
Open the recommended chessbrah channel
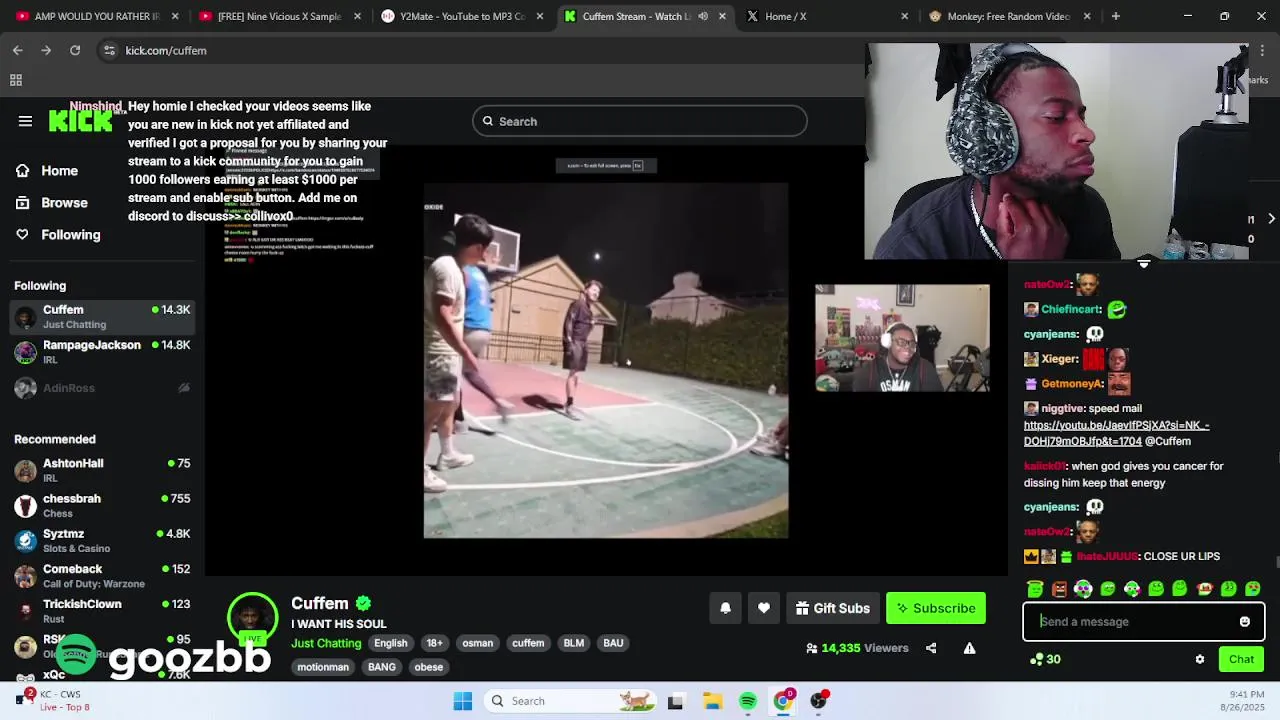coord(102,505)
